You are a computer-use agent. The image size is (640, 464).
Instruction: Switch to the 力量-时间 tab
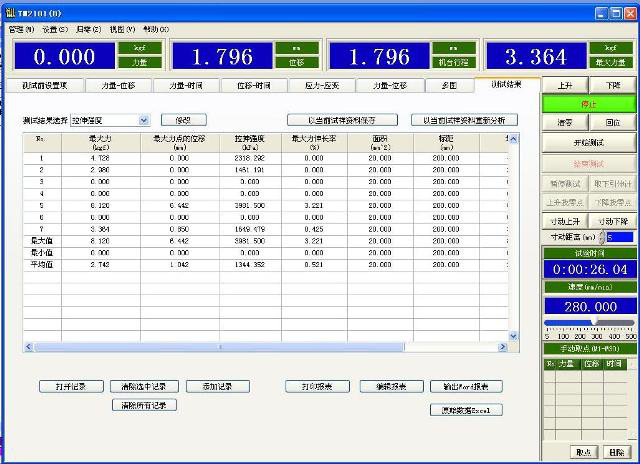click(x=186, y=86)
